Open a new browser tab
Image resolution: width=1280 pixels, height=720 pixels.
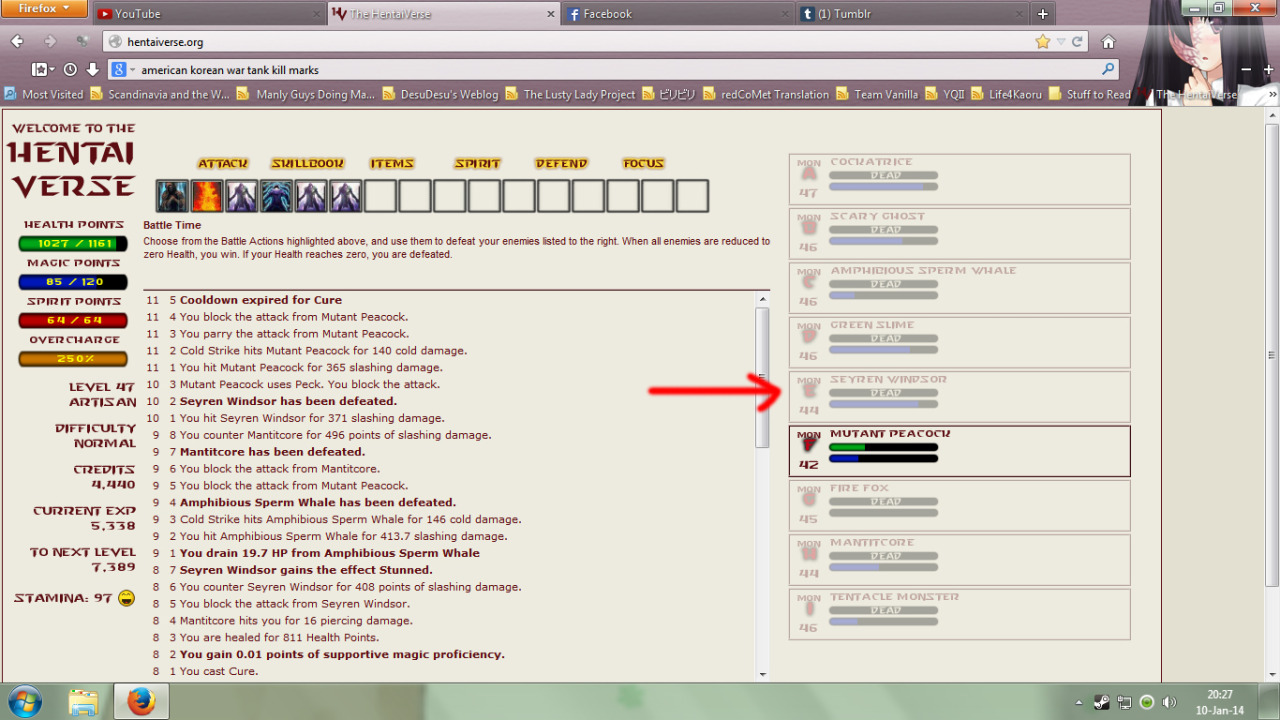click(1043, 14)
